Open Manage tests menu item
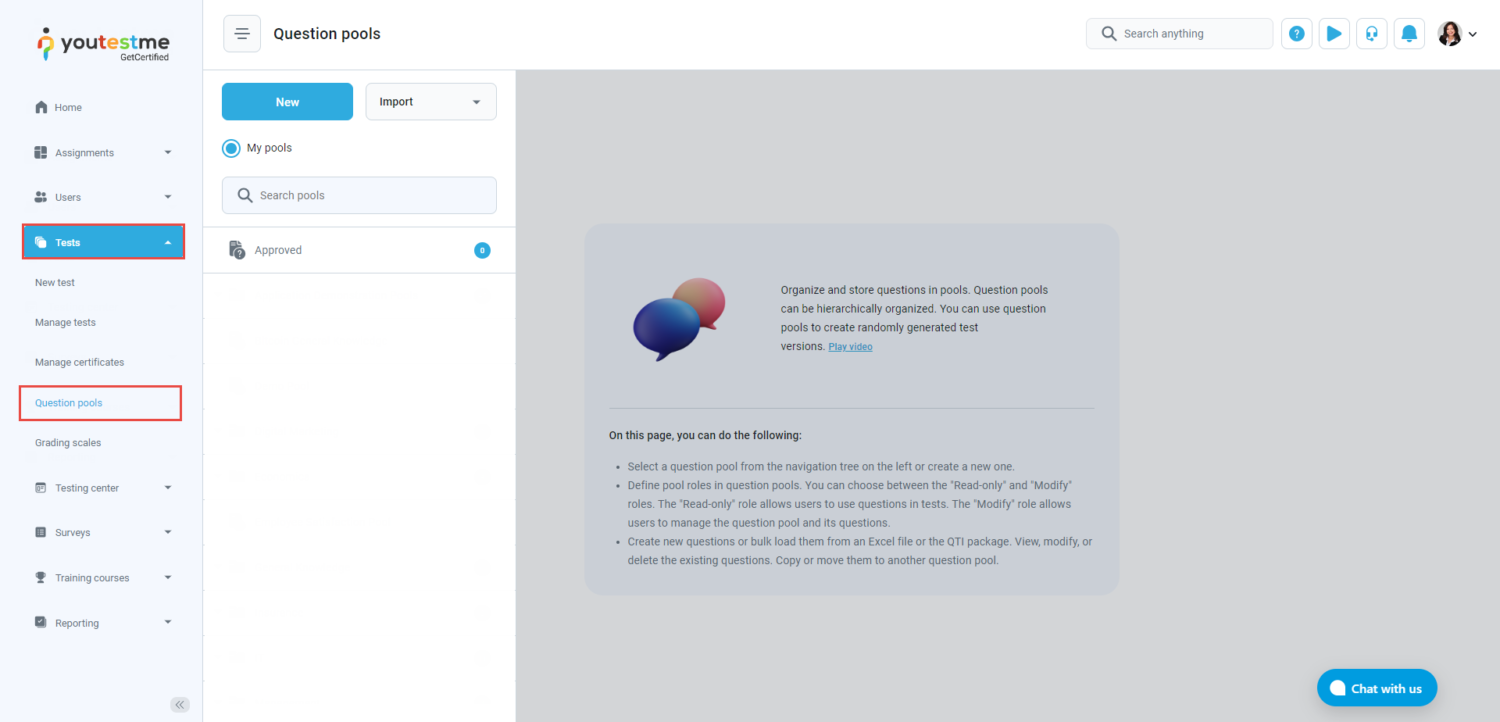The width and height of the screenshot is (1500, 722). 65,323
